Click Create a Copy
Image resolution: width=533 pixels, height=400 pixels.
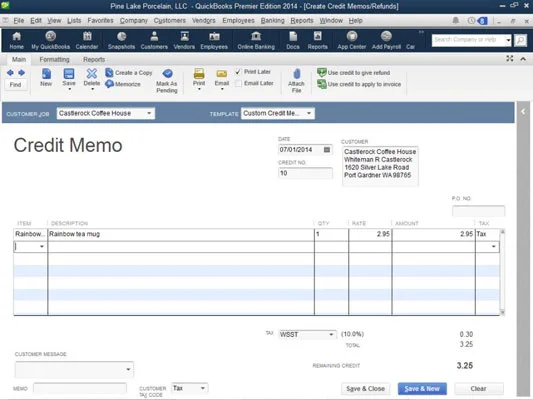(x=129, y=73)
